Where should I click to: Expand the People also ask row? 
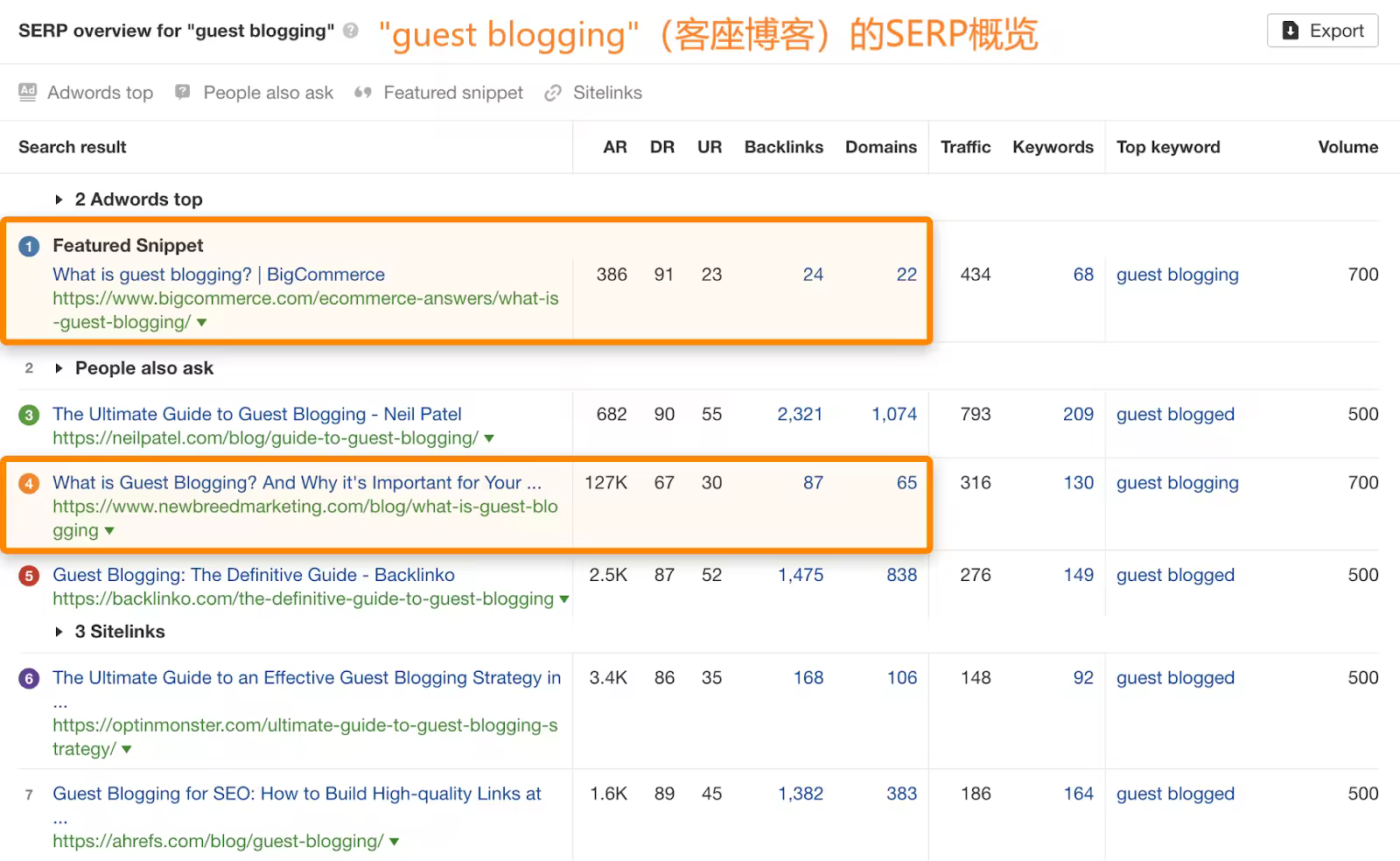(59, 368)
